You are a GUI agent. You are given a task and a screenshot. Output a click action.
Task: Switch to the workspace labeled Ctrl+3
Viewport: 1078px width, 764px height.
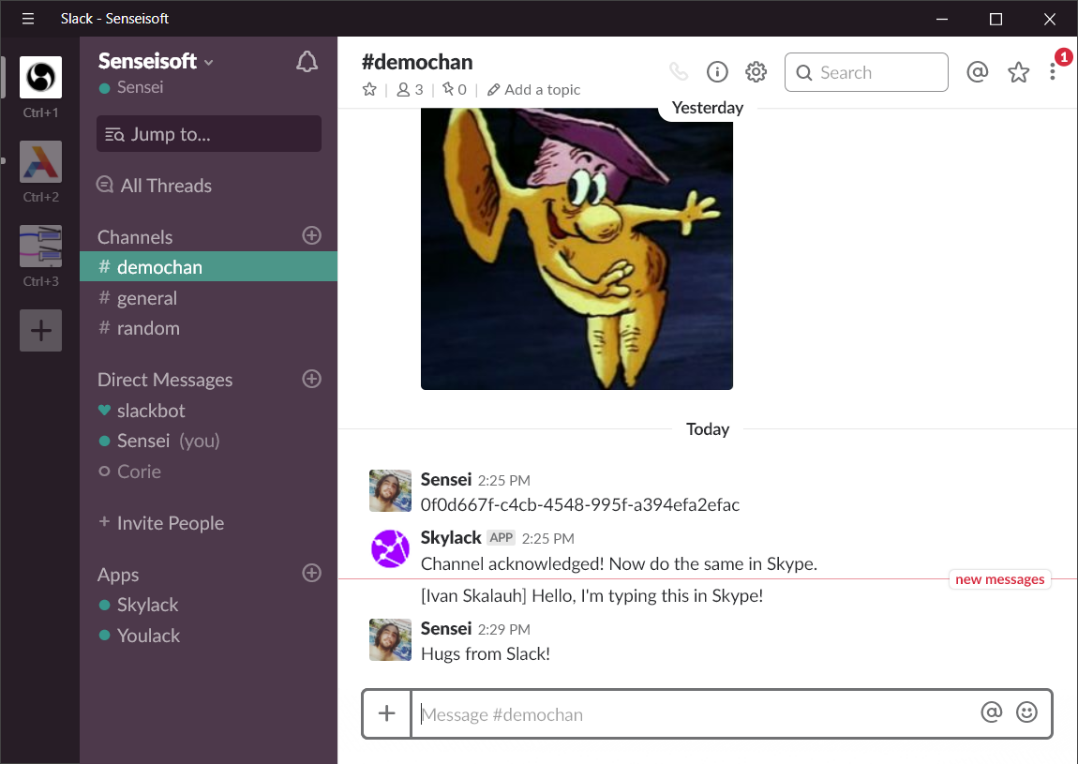coord(41,246)
